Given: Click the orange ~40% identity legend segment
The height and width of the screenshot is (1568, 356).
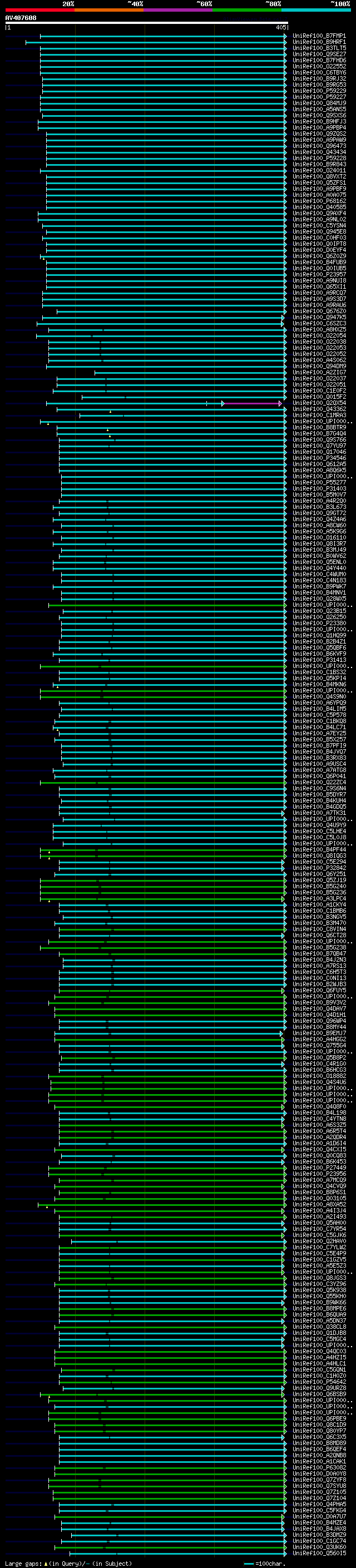Looking at the screenshot, I should pyautogui.click(x=109, y=10).
